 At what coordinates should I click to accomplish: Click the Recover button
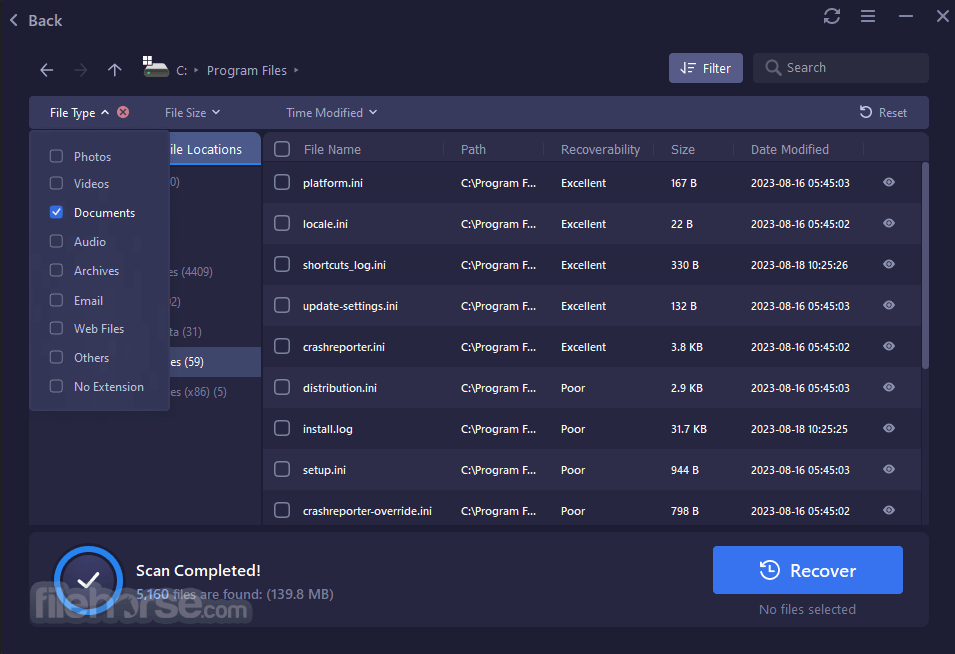coord(808,570)
